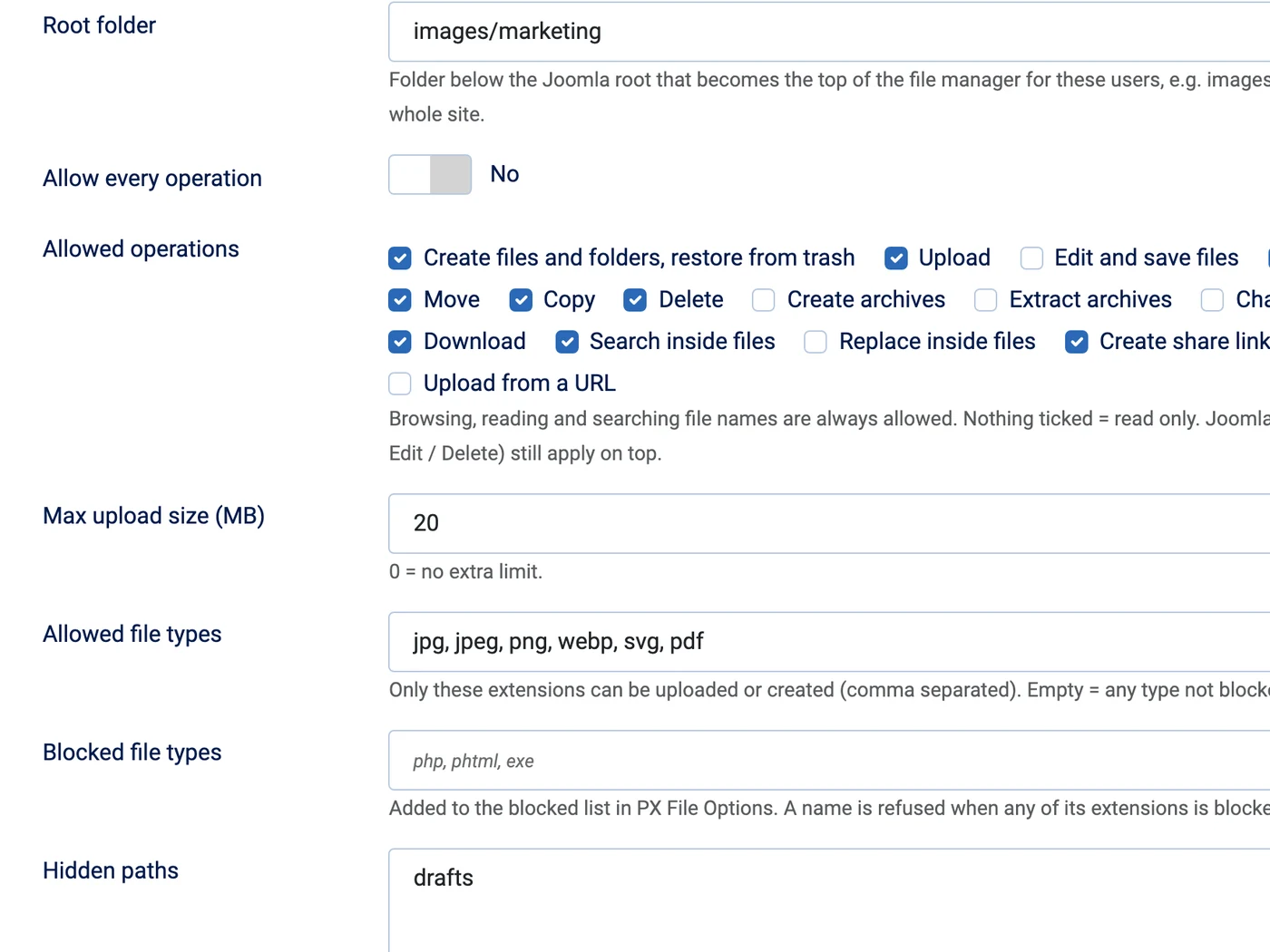Viewport: 1270px width, 952px height.
Task: Click the Max upload size (MB) label
Action: [153, 516]
